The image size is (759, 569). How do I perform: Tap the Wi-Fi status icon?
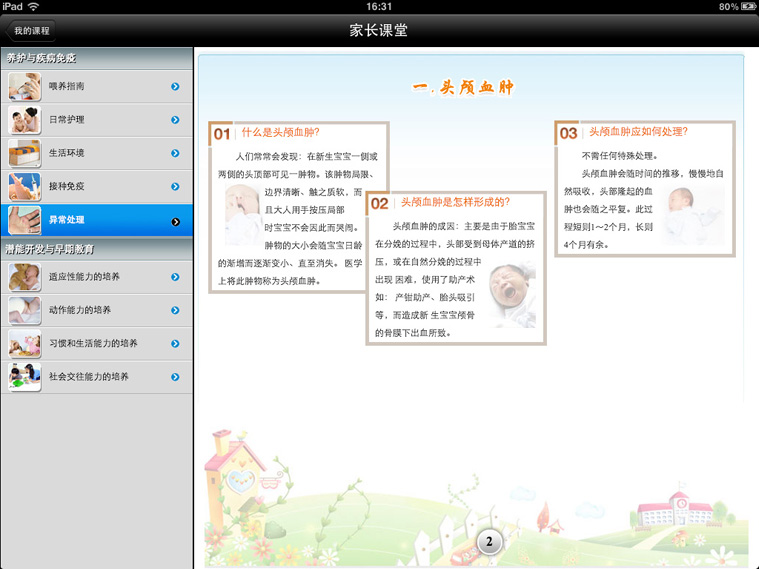tap(33, 6)
